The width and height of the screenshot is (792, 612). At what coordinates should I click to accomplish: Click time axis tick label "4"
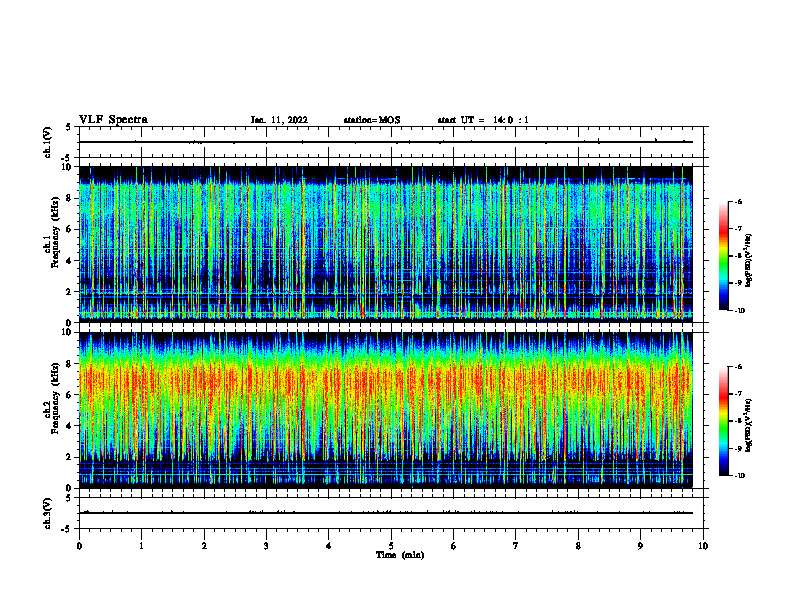(329, 546)
